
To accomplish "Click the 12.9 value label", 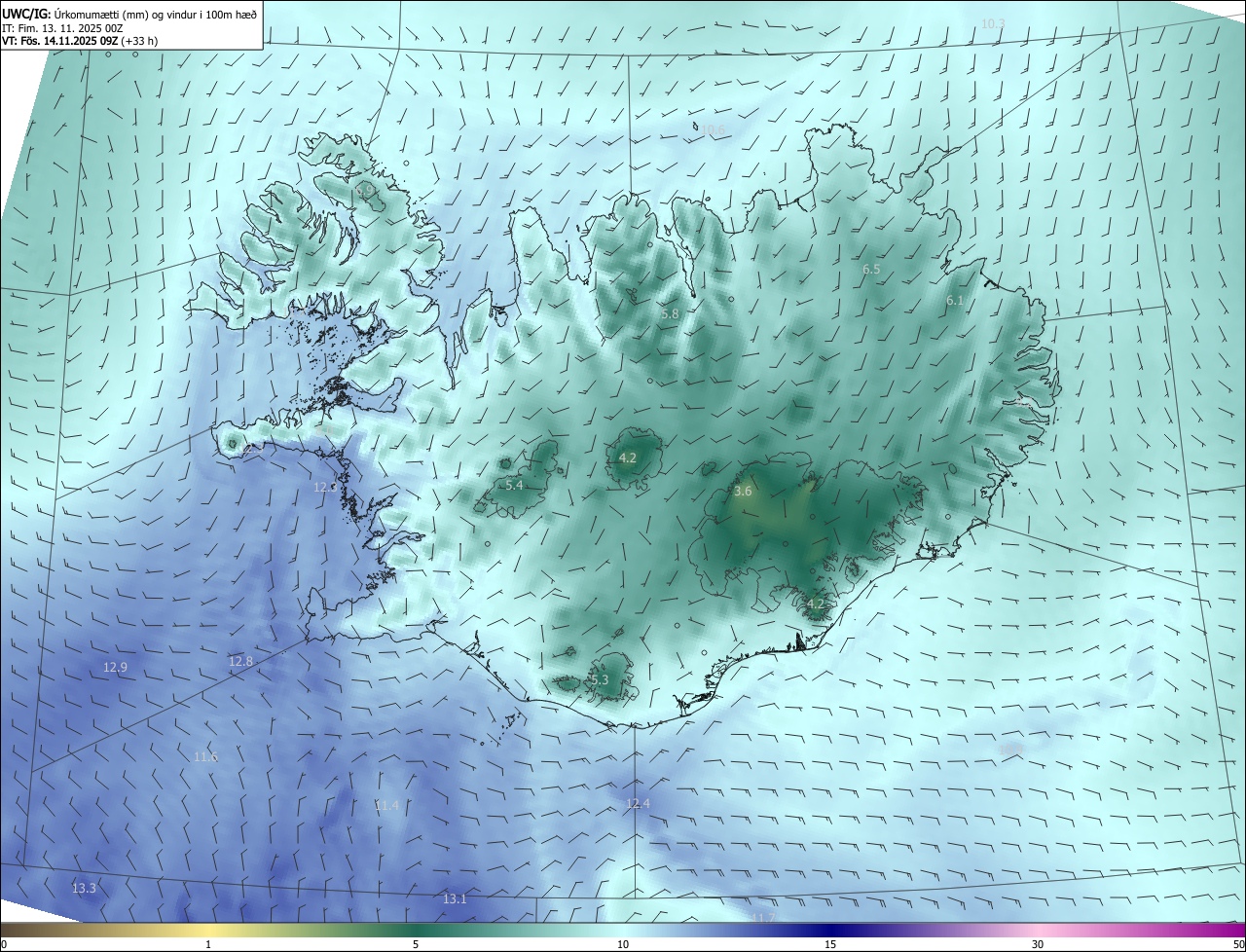I will (115, 667).
